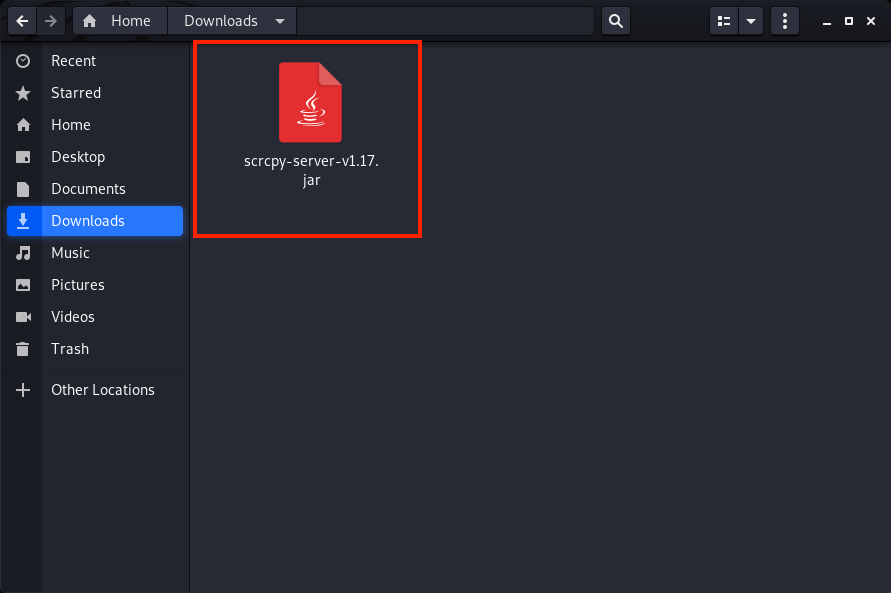
Task: Open Documents in the sidebar
Action: 95,189
